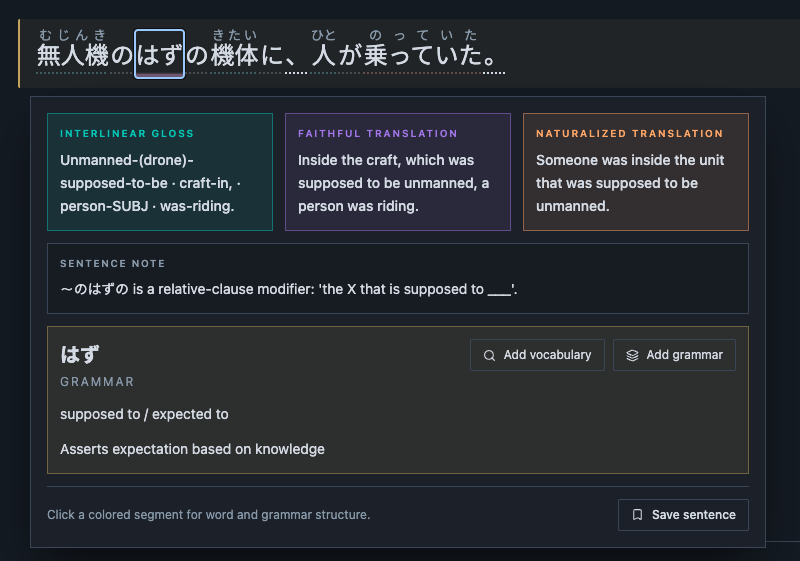The height and width of the screenshot is (561, 800).
Task: Click the Sentence Note panel
Action: pos(398,278)
